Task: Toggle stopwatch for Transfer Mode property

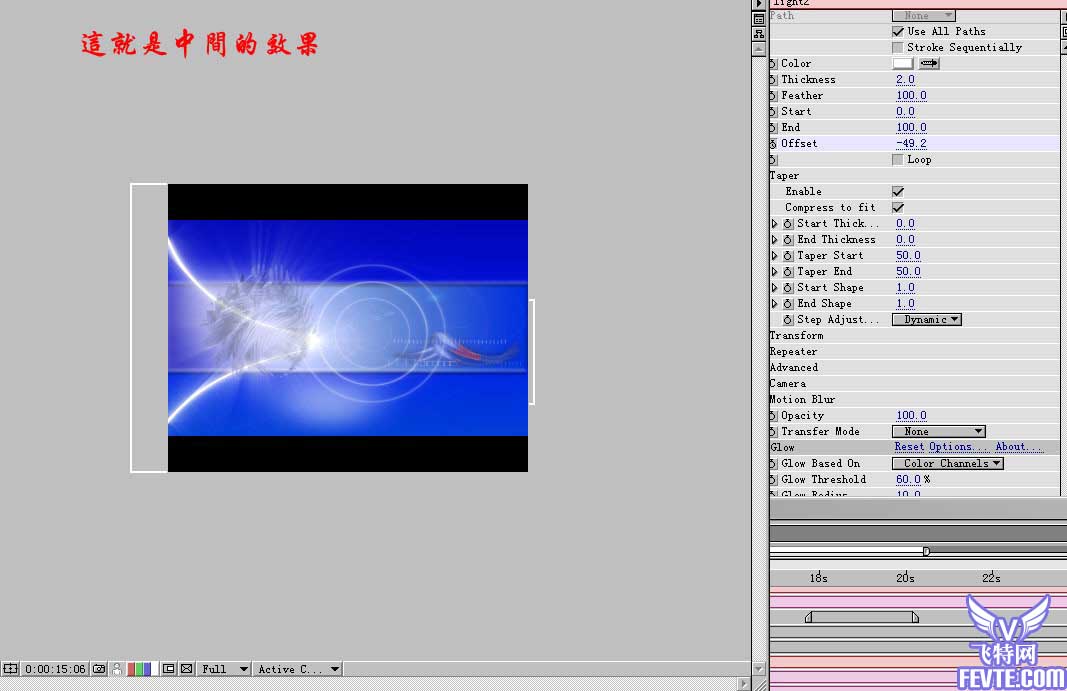Action: pos(774,432)
